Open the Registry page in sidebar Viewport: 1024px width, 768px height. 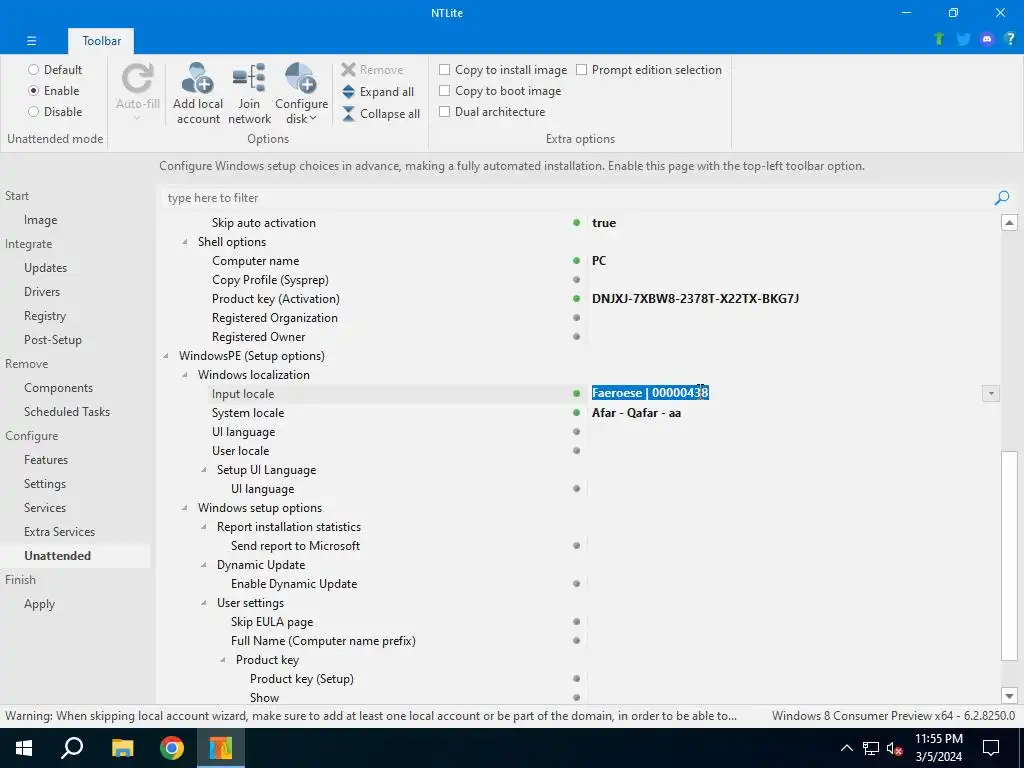coord(45,316)
